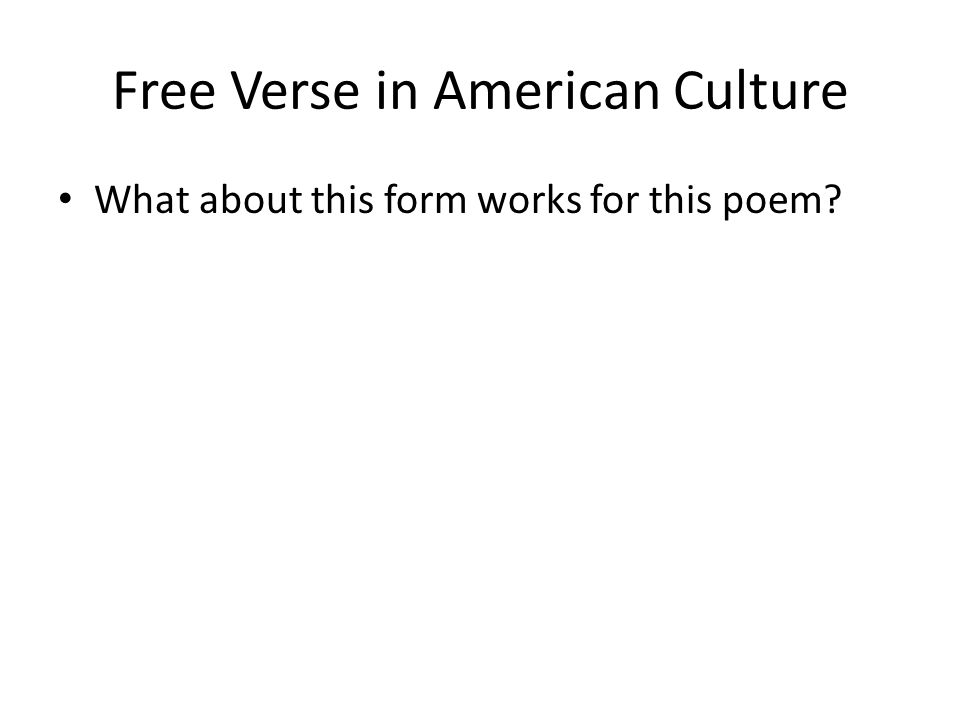
Task: Click the second "this" before "poem"
Action: click(680, 199)
